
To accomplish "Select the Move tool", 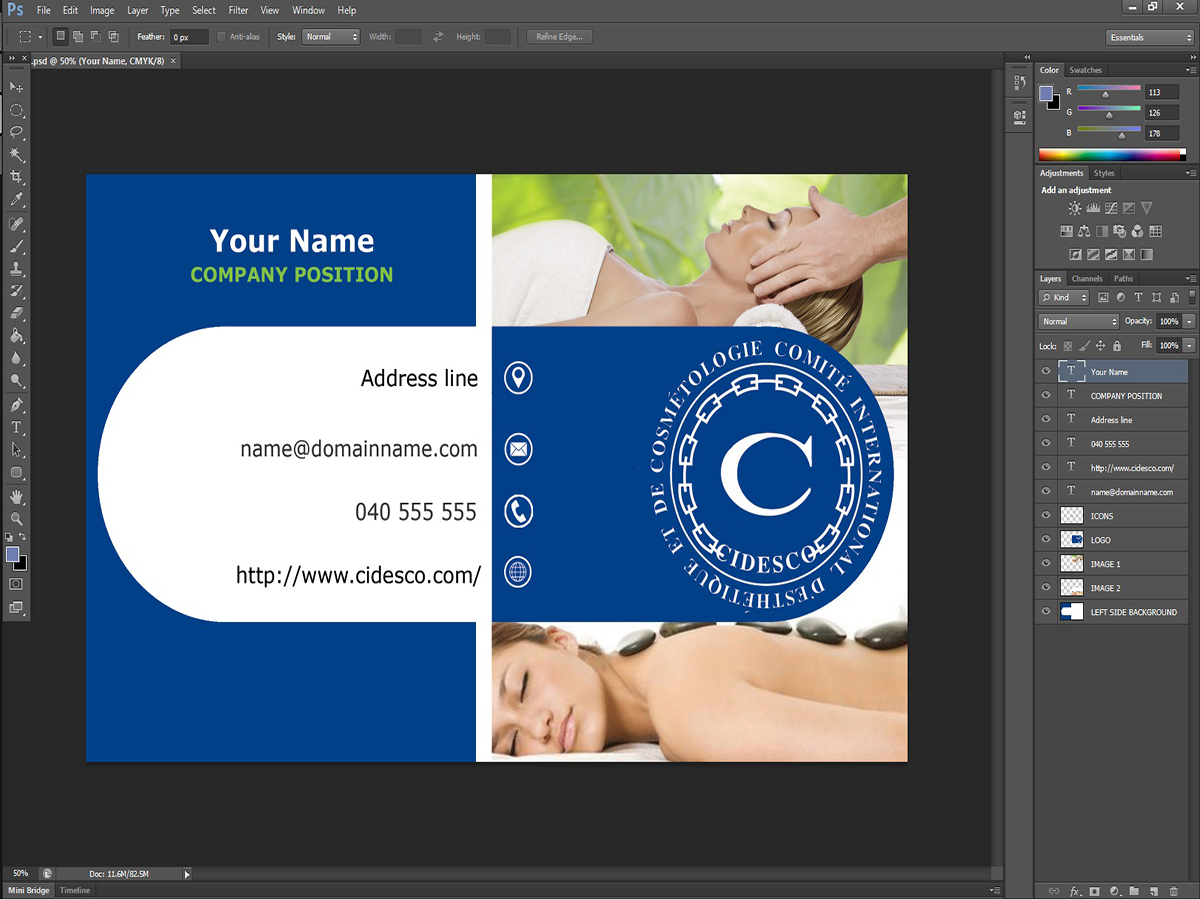I will [x=16, y=87].
